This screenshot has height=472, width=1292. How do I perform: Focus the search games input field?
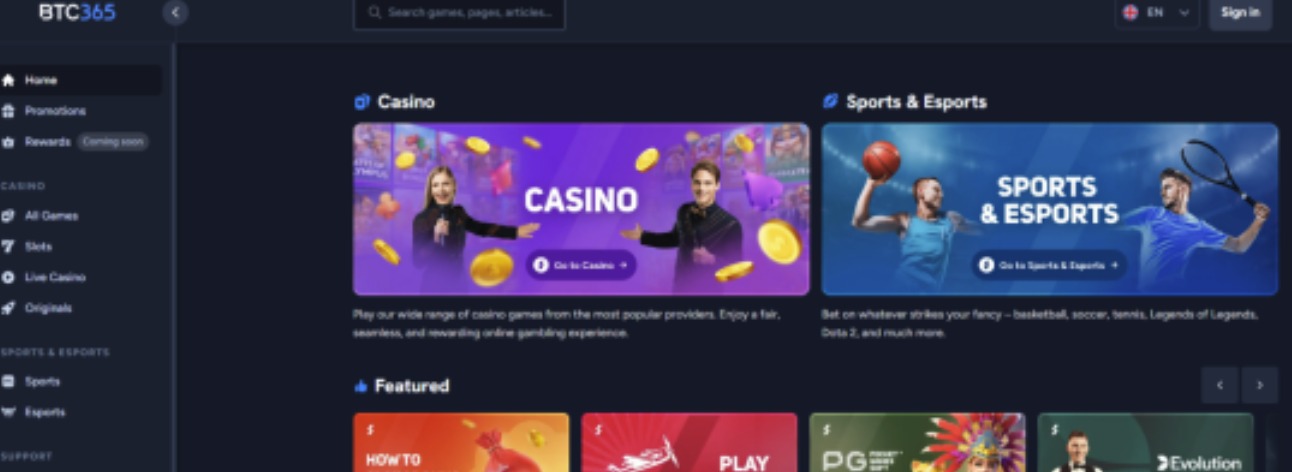(x=459, y=13)
